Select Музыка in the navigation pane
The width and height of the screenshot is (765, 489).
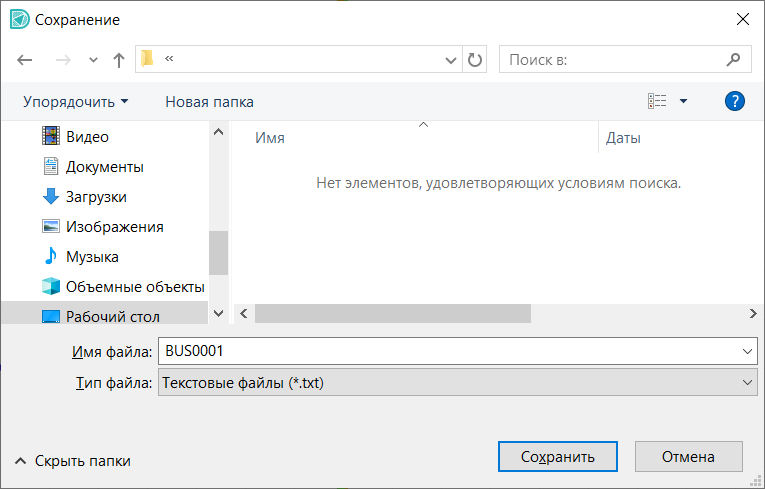[x=92, y=257]
